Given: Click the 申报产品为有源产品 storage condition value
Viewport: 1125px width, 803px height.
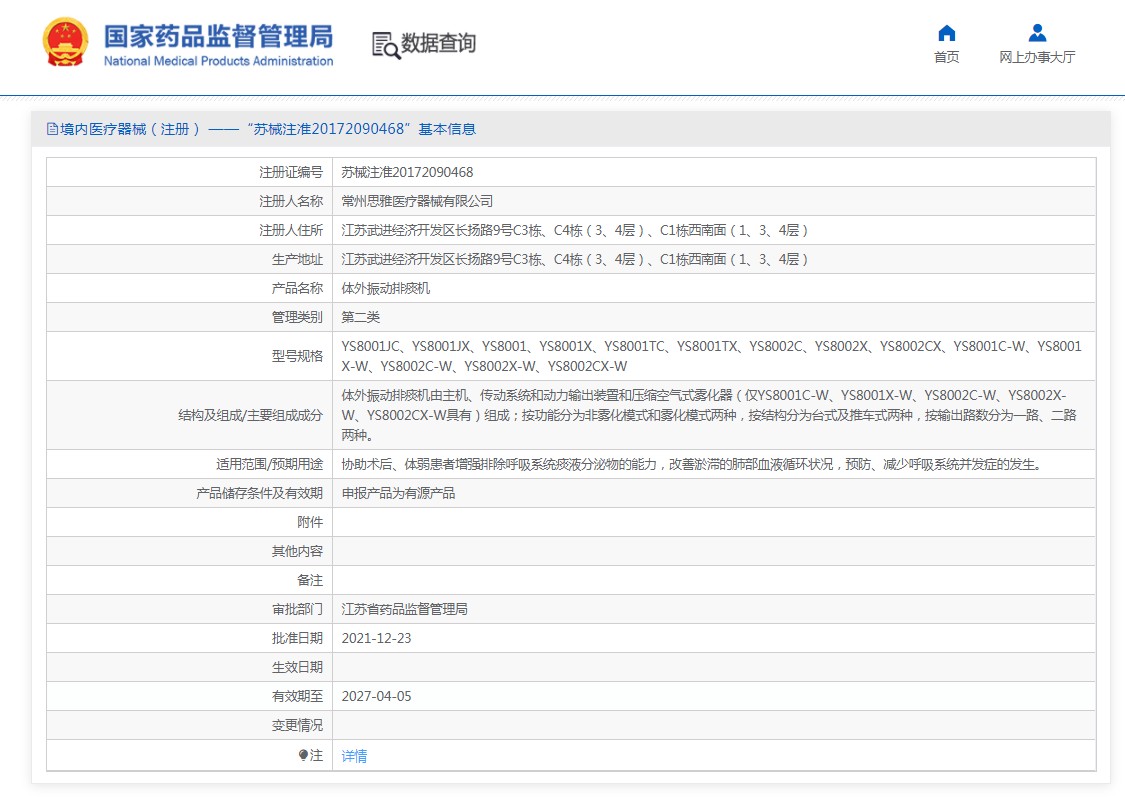Looking at the screenshot, I should tap(398, 493).
